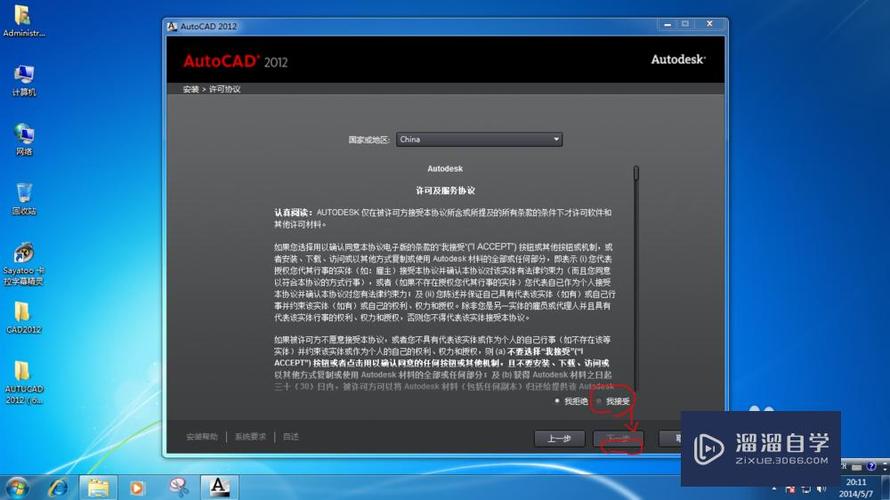Launch Internet Explorer from taskbar
890x500 pixels.
(x=57, y=488)
